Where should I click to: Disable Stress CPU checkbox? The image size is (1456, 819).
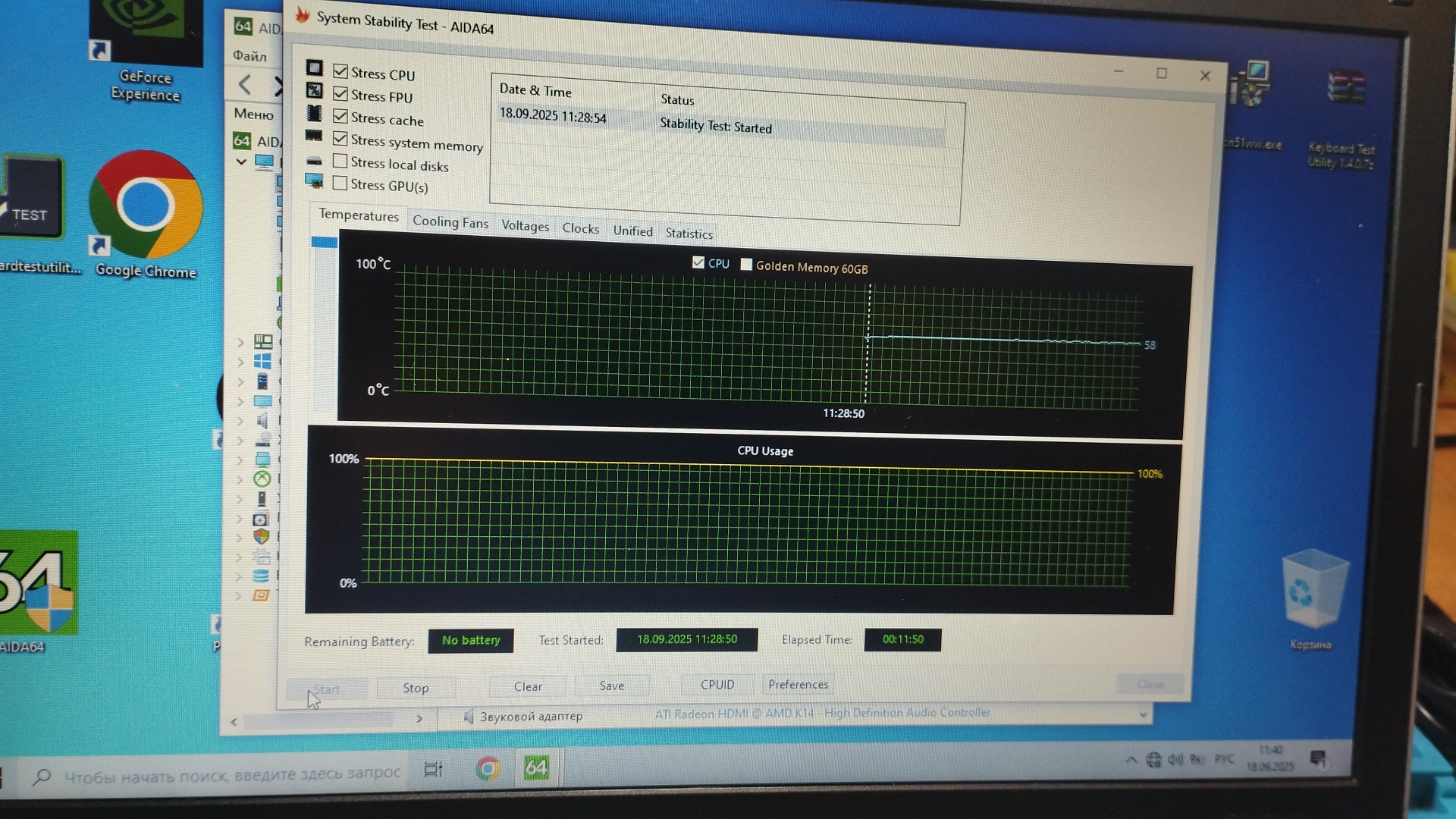pyautogui.click(x=340, y=72)
